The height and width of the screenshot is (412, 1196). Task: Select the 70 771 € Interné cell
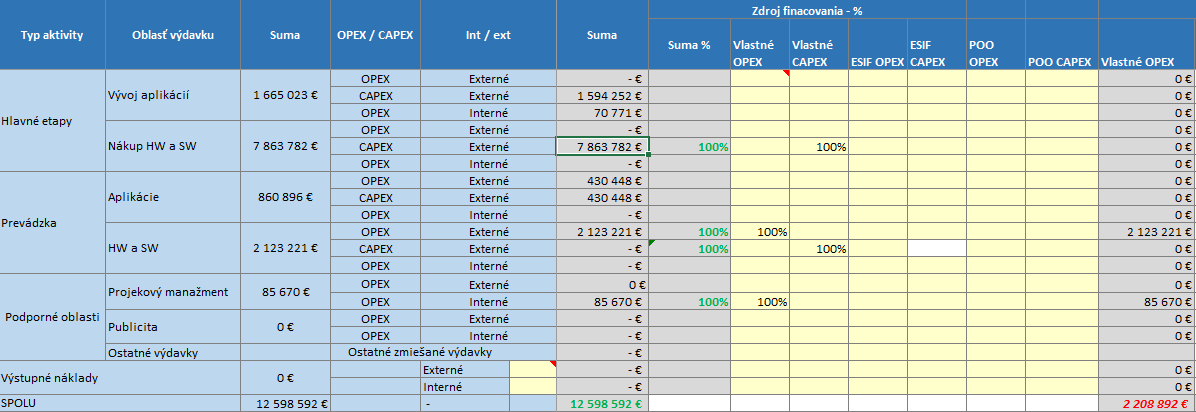click(603, 112)
